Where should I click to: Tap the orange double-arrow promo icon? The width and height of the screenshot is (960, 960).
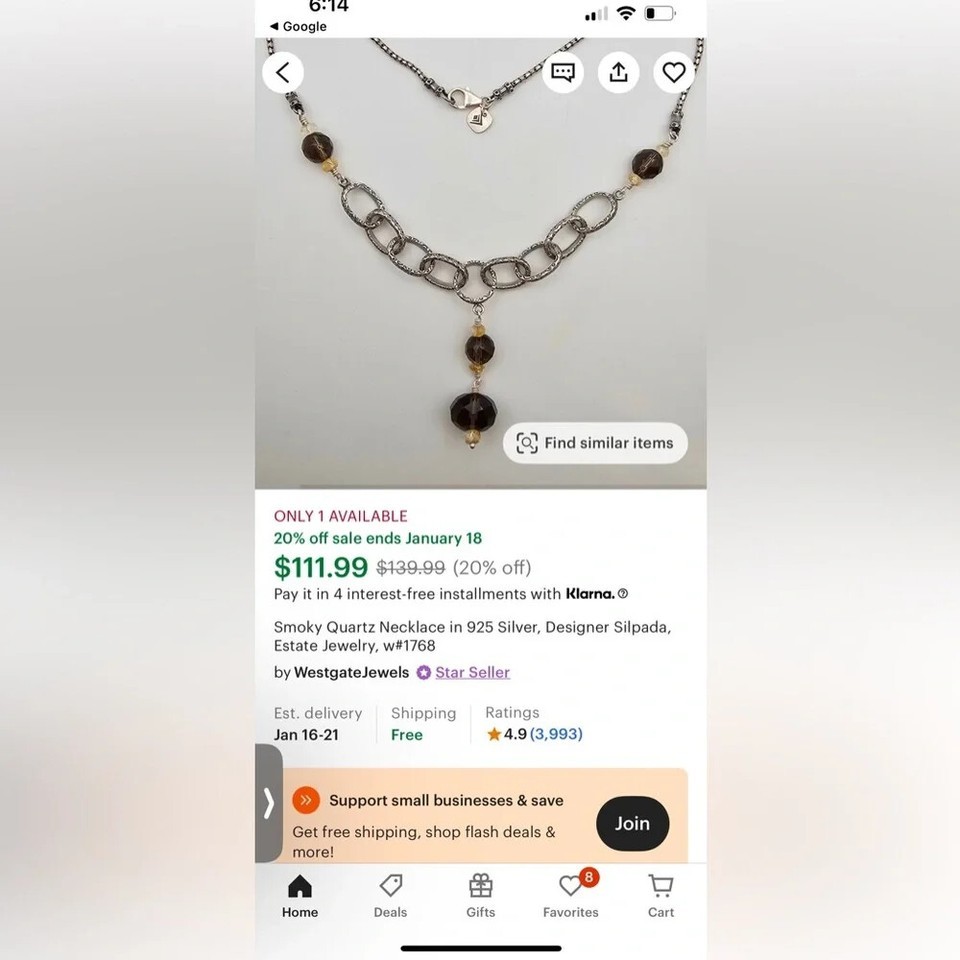coord(306,800)
